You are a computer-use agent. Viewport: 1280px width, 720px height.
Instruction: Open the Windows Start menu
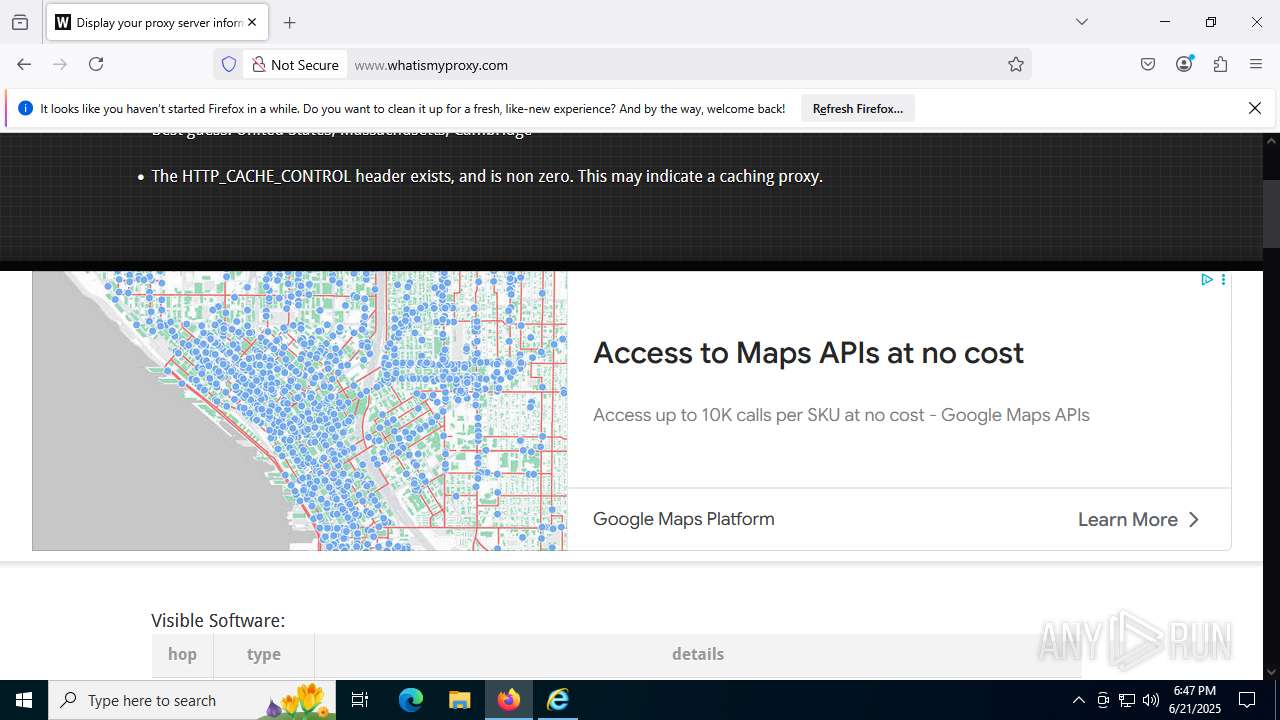24,700
